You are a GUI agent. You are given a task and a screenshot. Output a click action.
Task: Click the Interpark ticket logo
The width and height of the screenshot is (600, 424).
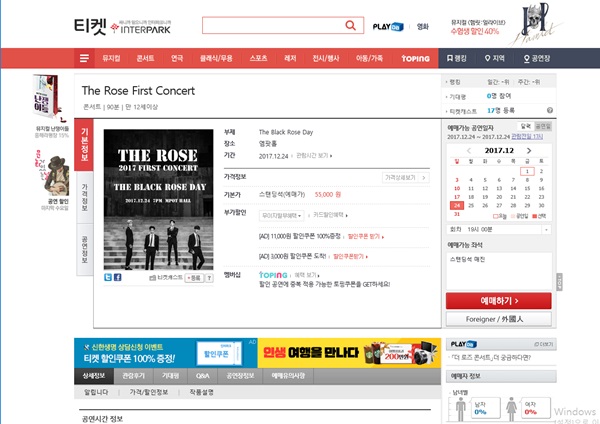point(122,27)
